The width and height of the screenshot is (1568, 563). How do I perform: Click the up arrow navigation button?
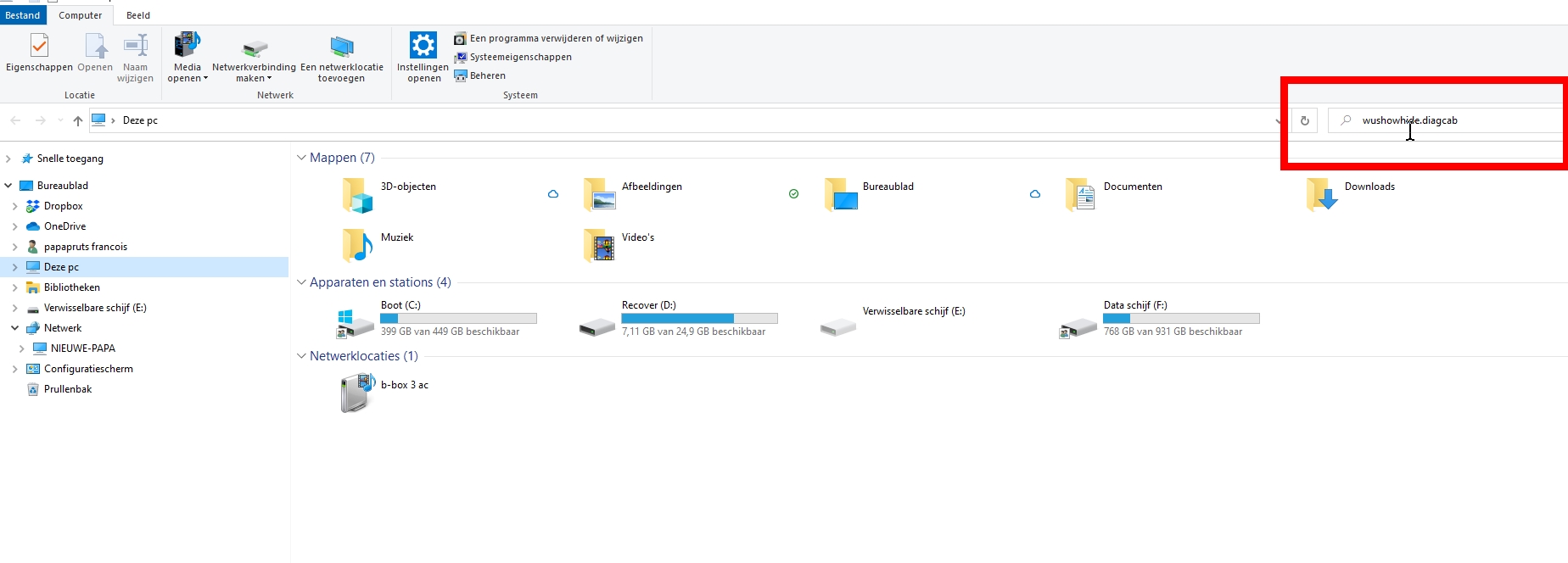pyautogui.click(x=78, y=120)
